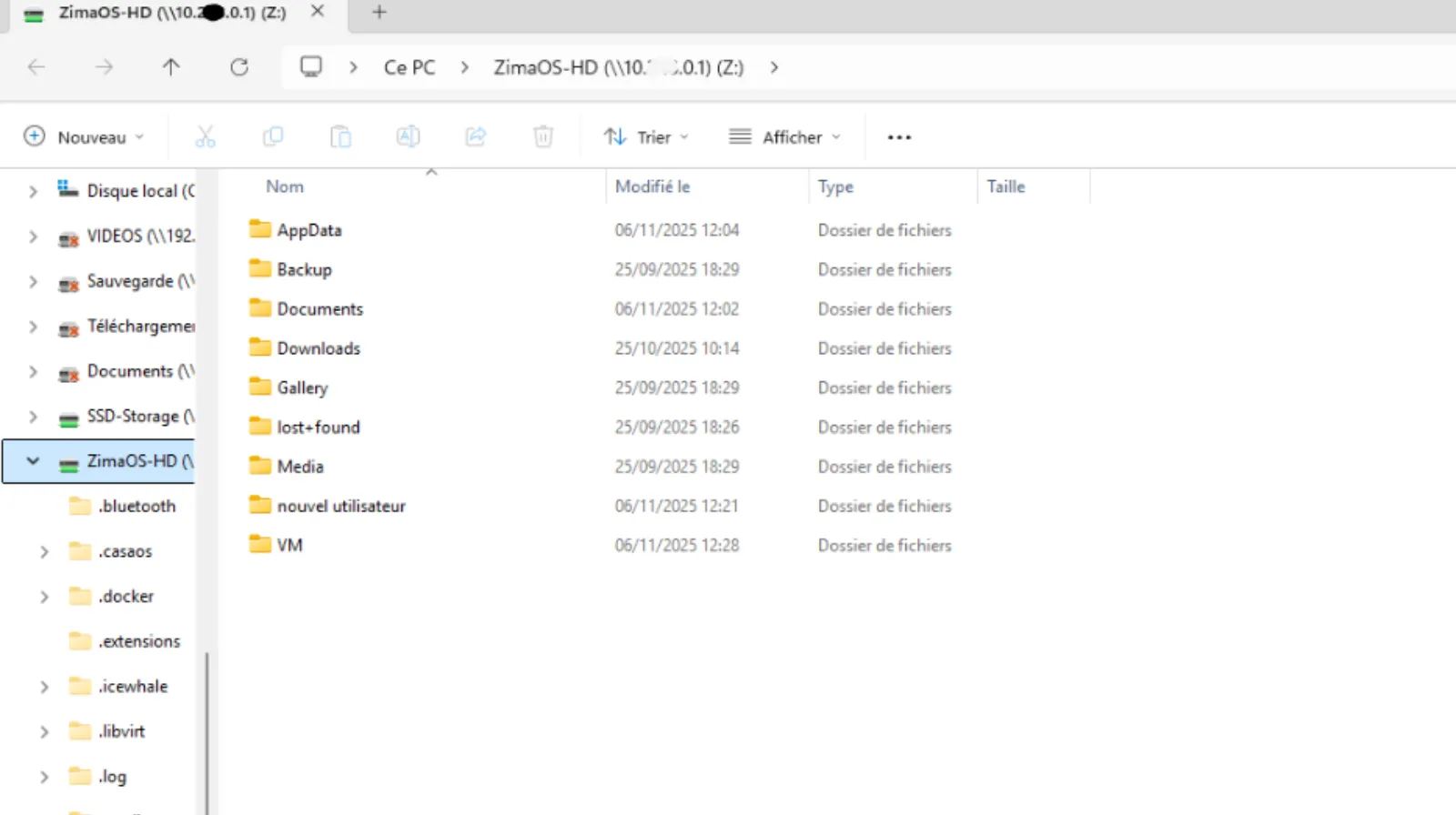The height and width of the screenshot is (815, 1456).
Task: Collapse the ZimaOS-HD tree node
Action: pyautogui.click(x=34, y=461)
